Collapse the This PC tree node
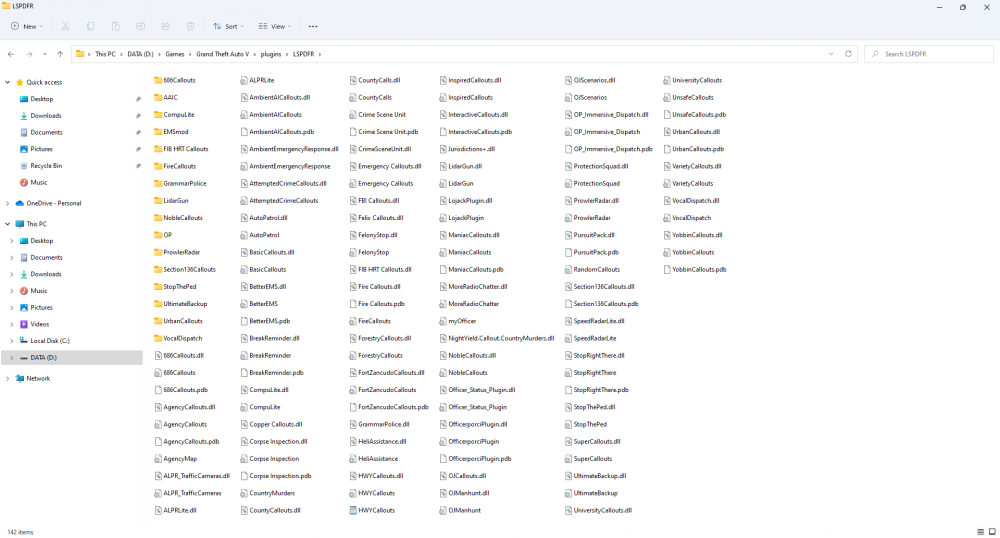Viewport: 1000px width, 538px height. [8, 224]
